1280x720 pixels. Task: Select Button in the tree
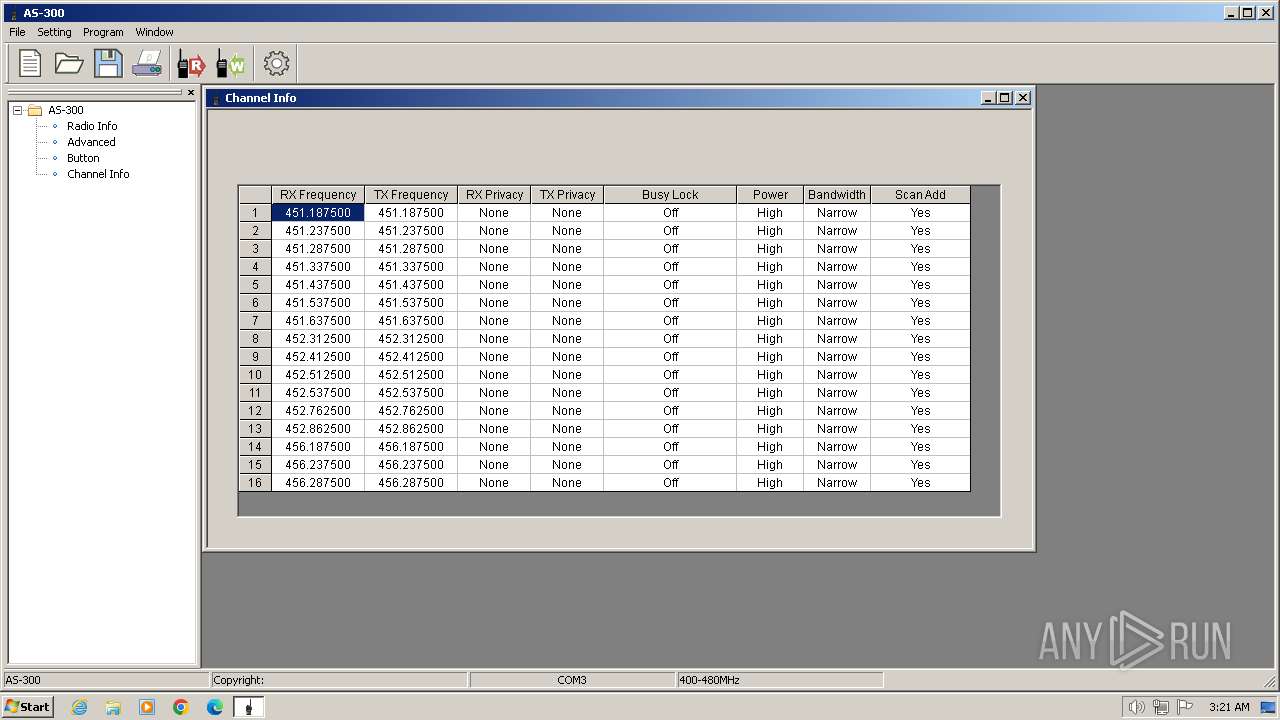pyautogui.click(x=83, y=158)
